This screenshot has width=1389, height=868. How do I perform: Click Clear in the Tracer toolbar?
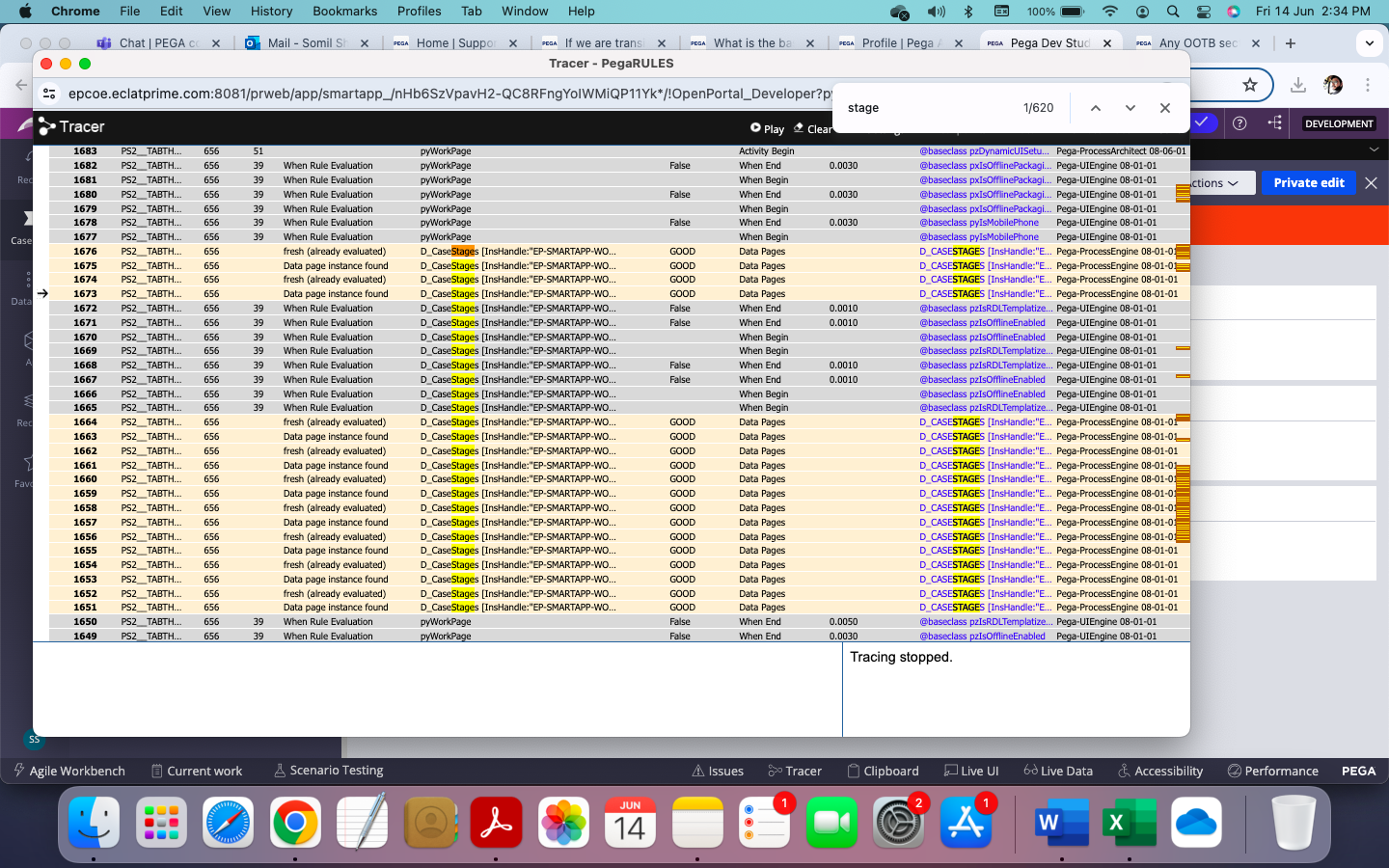click(x=813, y=128)
